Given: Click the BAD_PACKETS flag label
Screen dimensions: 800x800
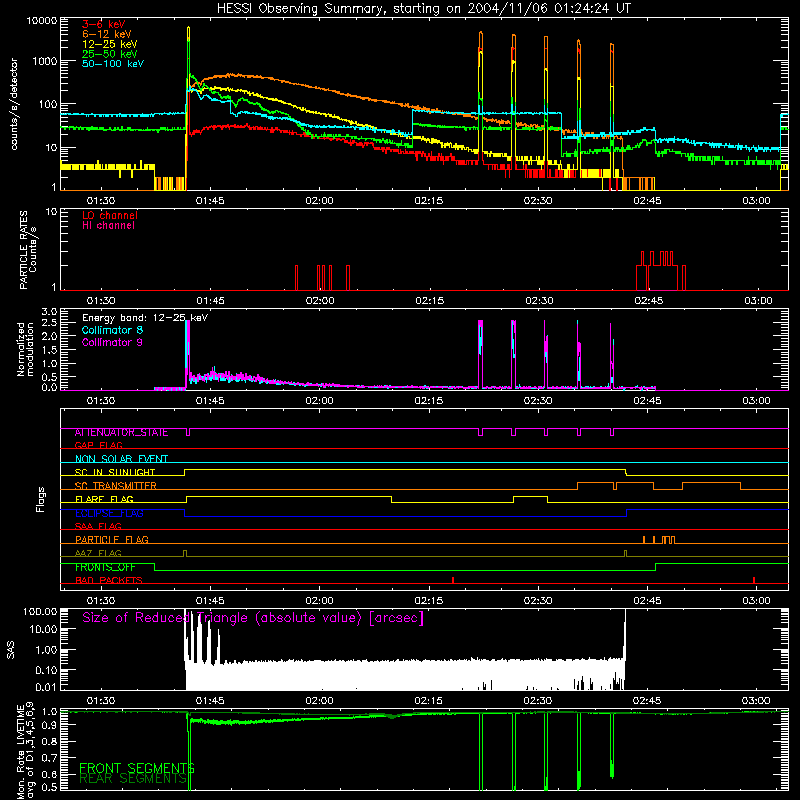Looking at the screenshot, I should (109, 581).
